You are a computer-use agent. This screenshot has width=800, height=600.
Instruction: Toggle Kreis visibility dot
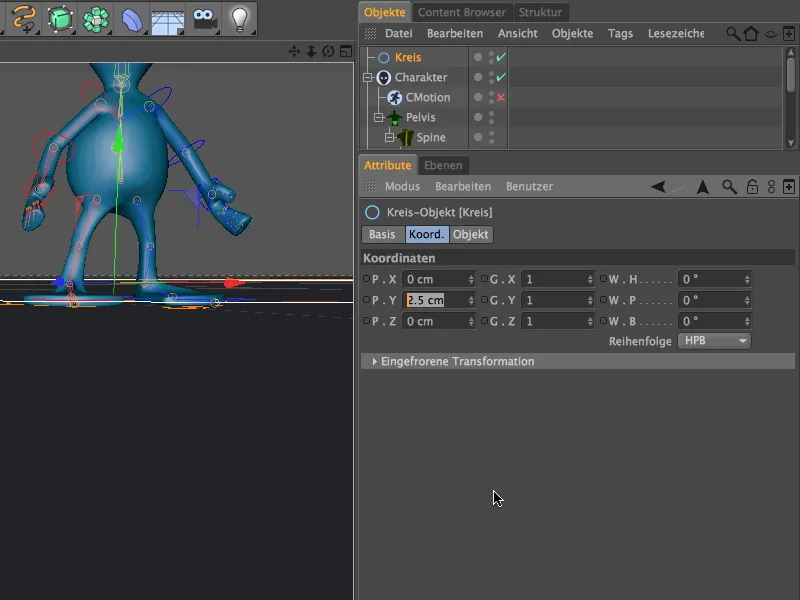tap(478, 57)
